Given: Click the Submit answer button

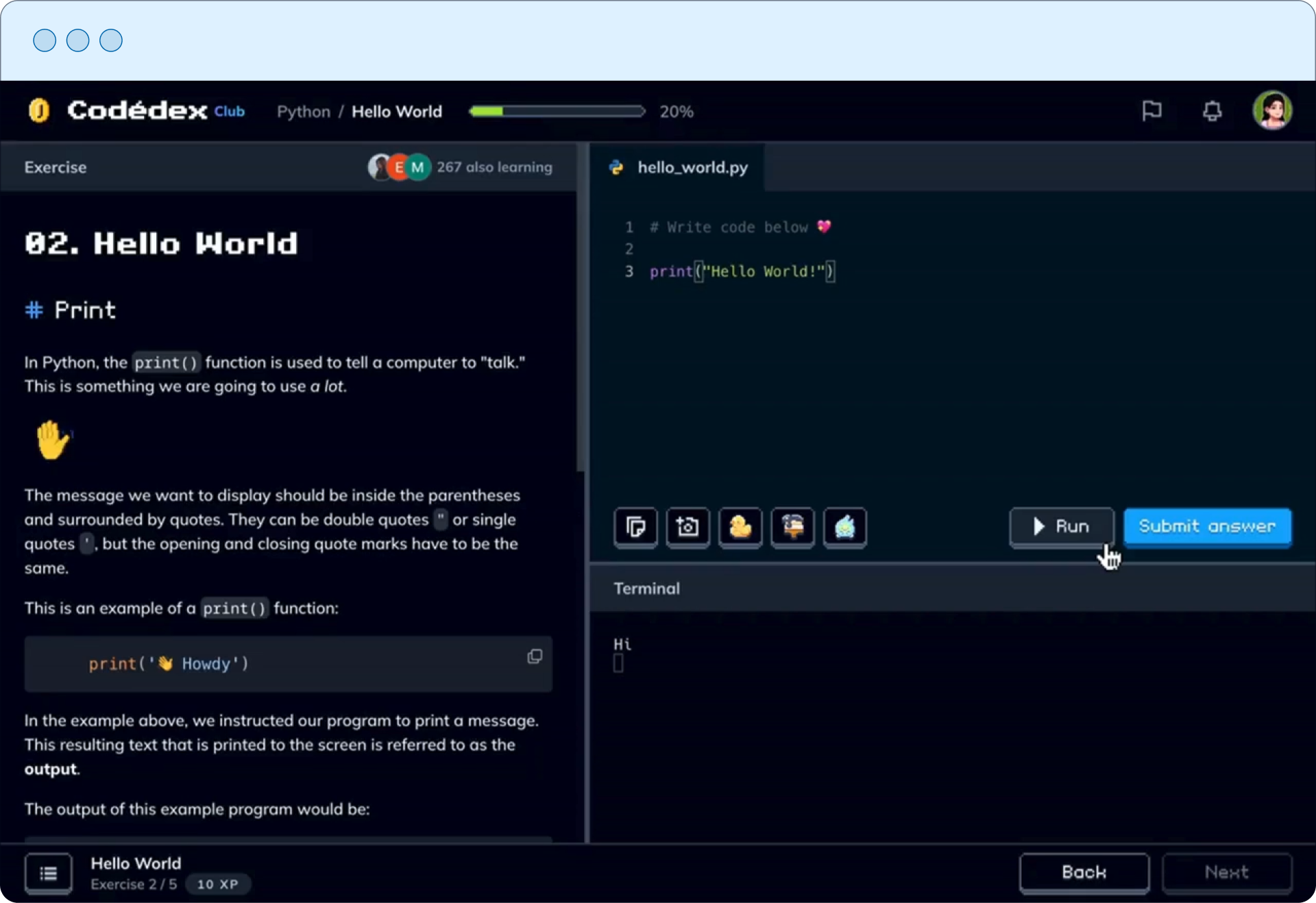Looking at the screenshot, I should pos(1207,526).
